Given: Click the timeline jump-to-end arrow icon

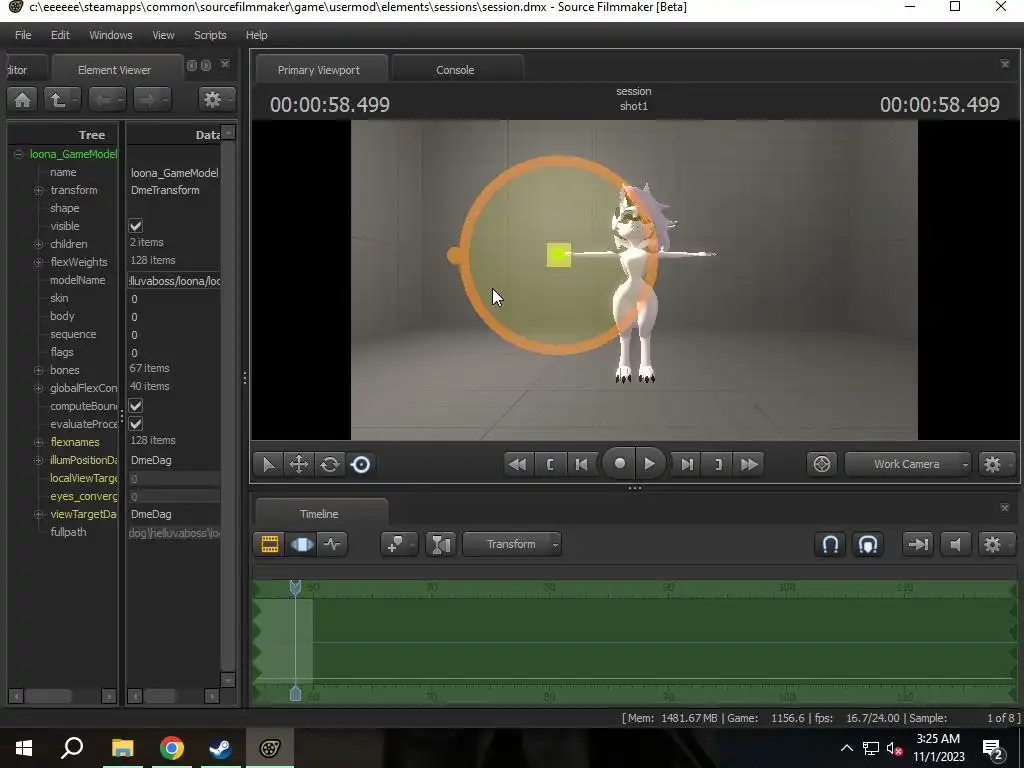Looking at the screenshot, I should 918,544.
